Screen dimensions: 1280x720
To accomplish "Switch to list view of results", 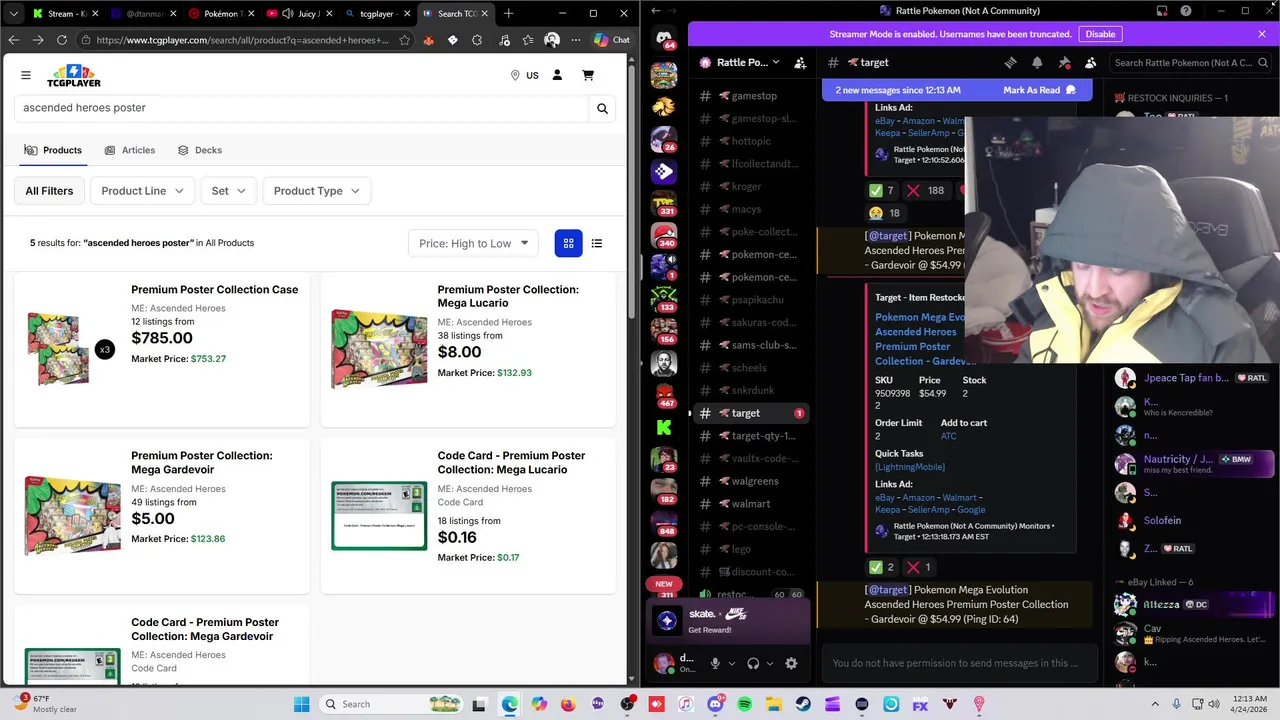I will click(597, 243).
